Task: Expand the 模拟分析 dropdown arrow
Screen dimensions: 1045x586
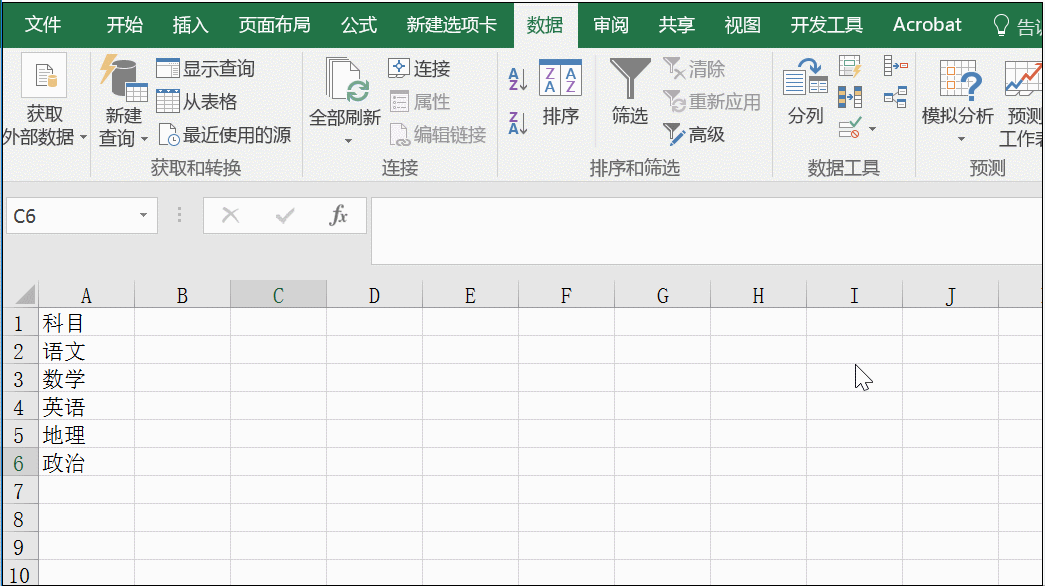Action: click(961, 139)
